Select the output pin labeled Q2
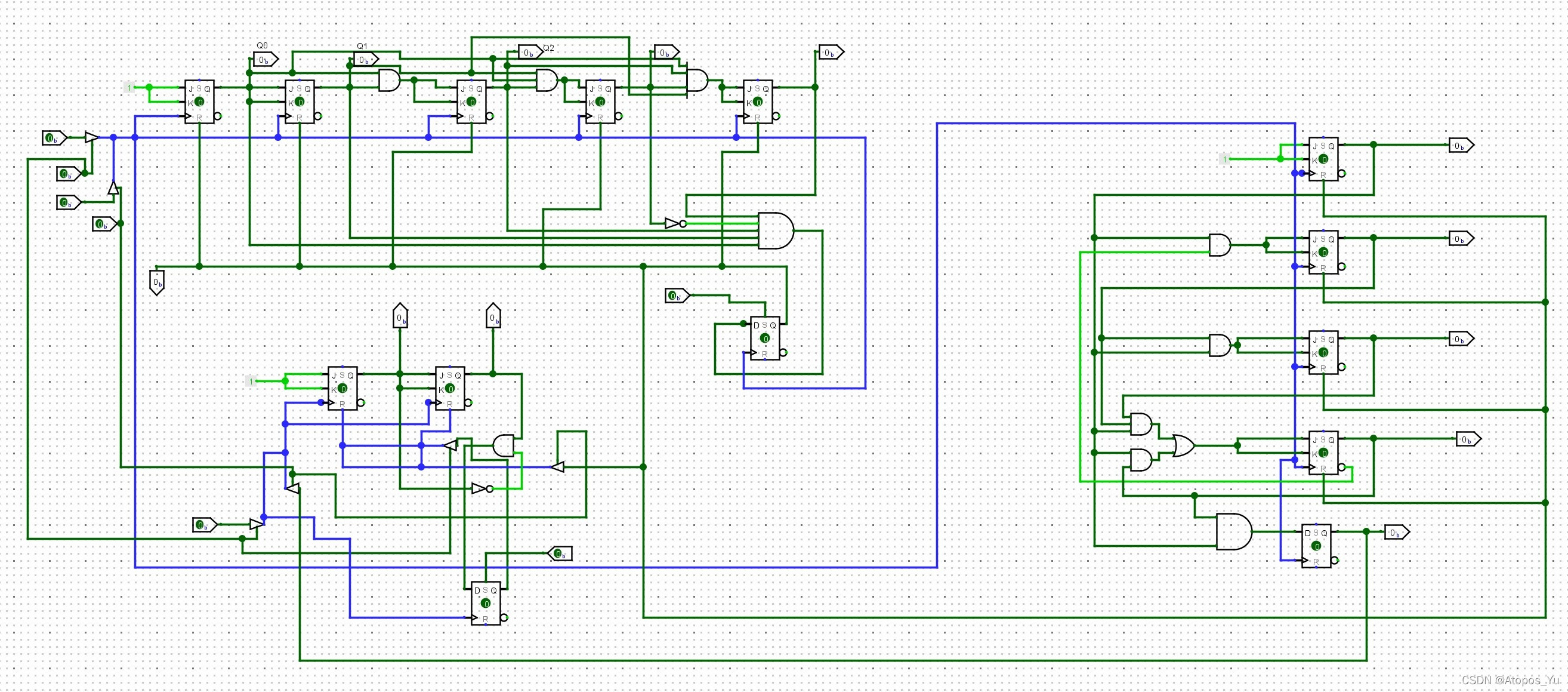Viewport: 1568px width, 692px height. [530, 53]
